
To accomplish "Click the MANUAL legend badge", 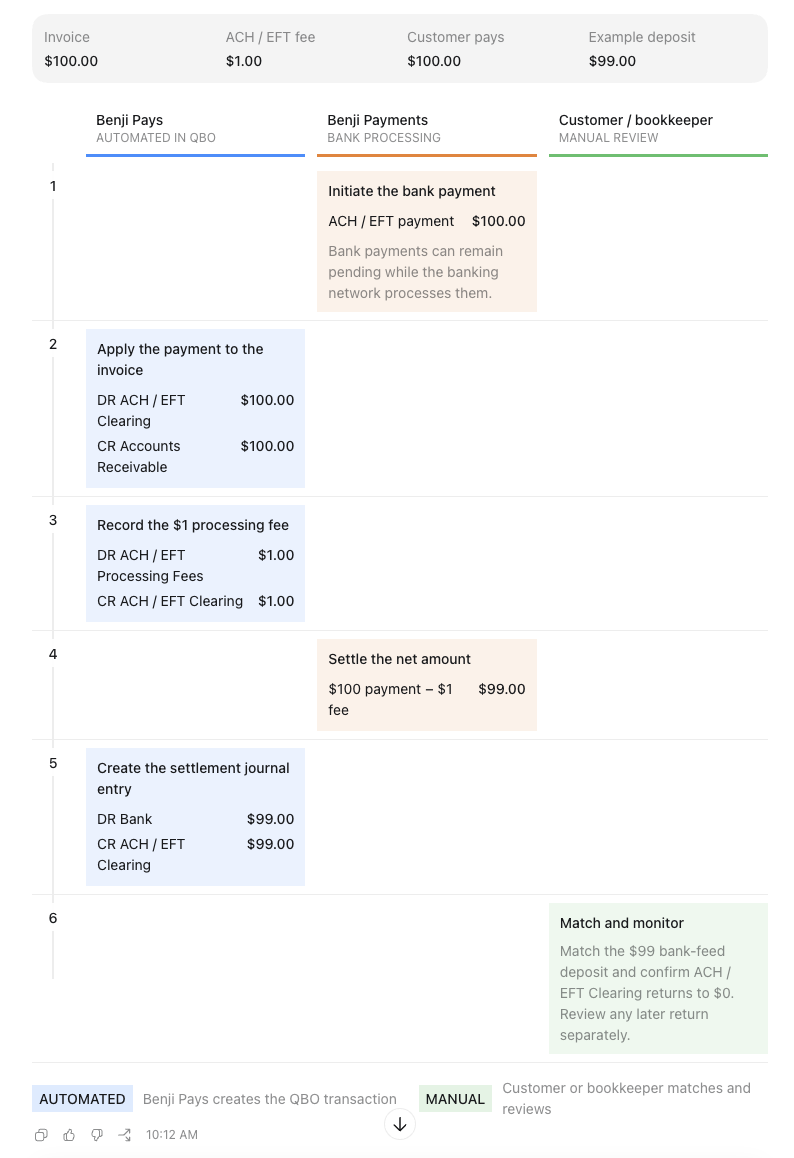I will (455, 1099).
